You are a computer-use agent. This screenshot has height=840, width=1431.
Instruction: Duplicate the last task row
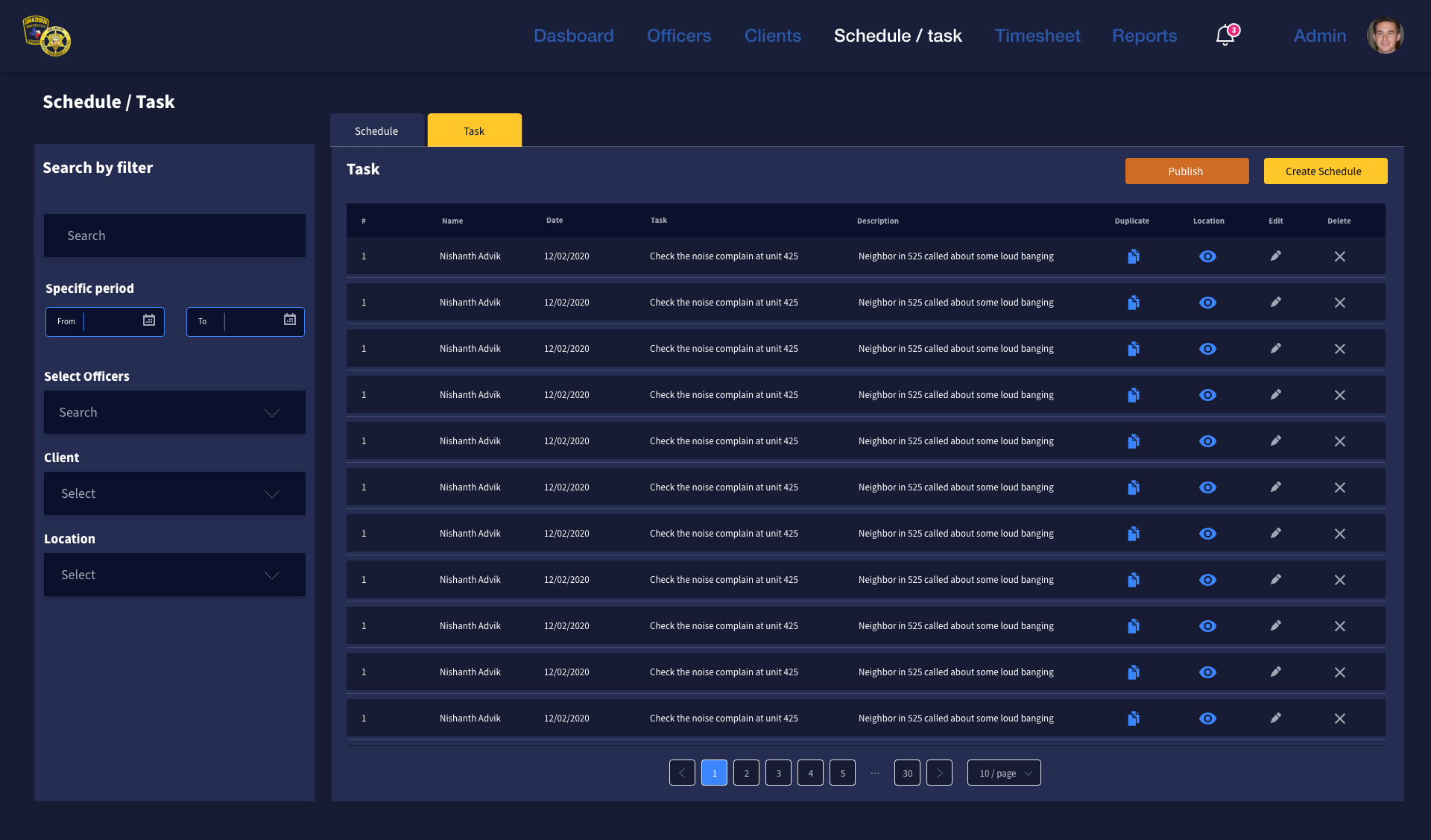1133,719
